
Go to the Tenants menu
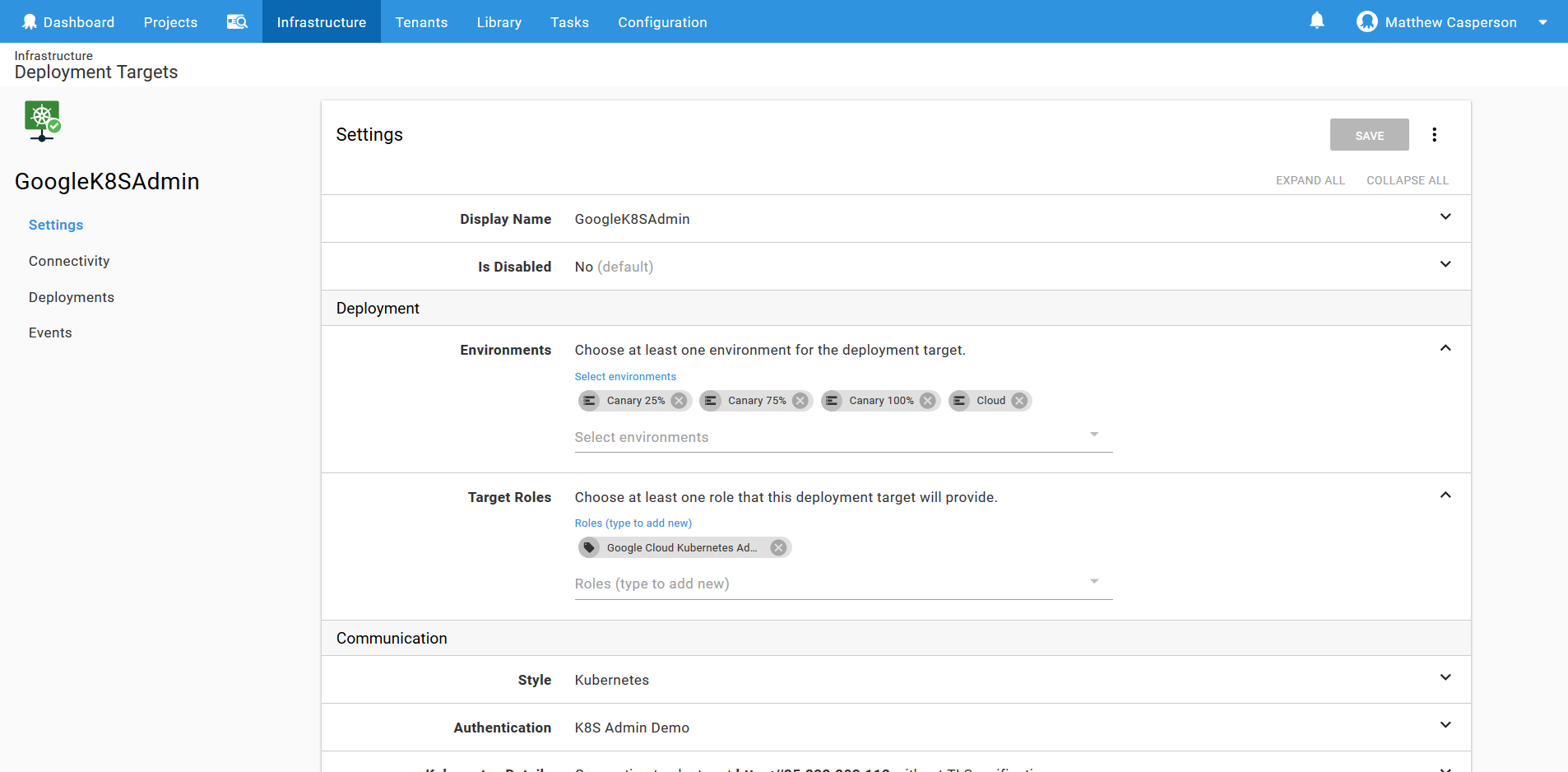pos(421,22)
